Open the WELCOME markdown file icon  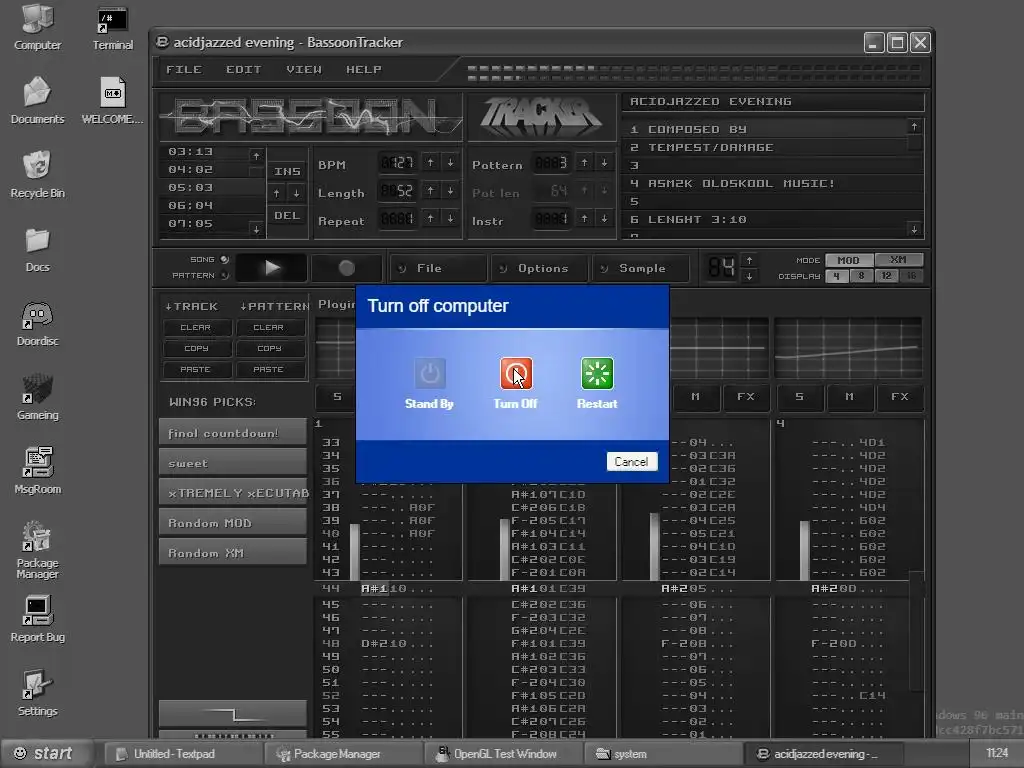(x=112, y=101)
